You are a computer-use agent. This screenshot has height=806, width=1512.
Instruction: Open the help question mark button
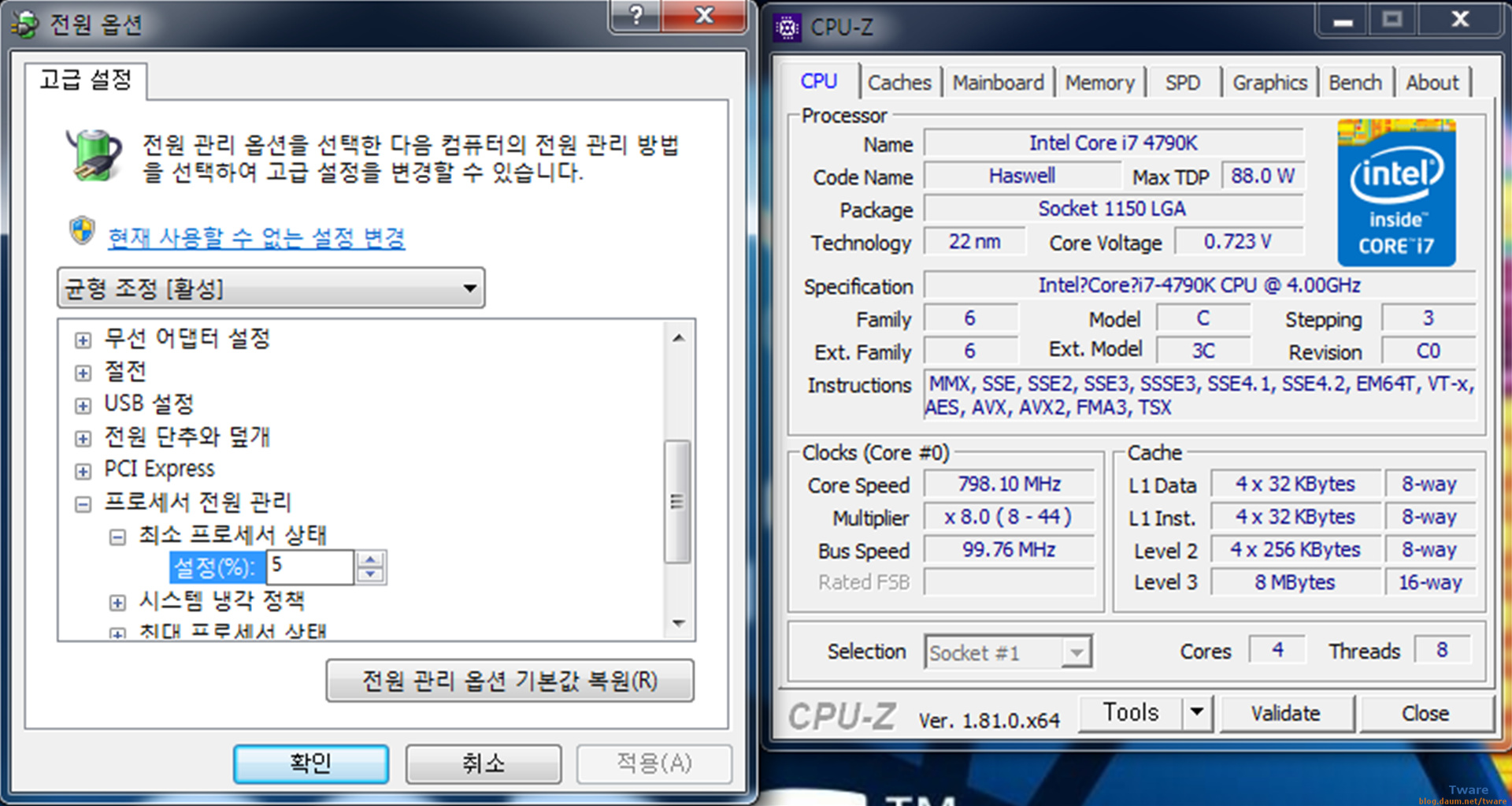636,15
